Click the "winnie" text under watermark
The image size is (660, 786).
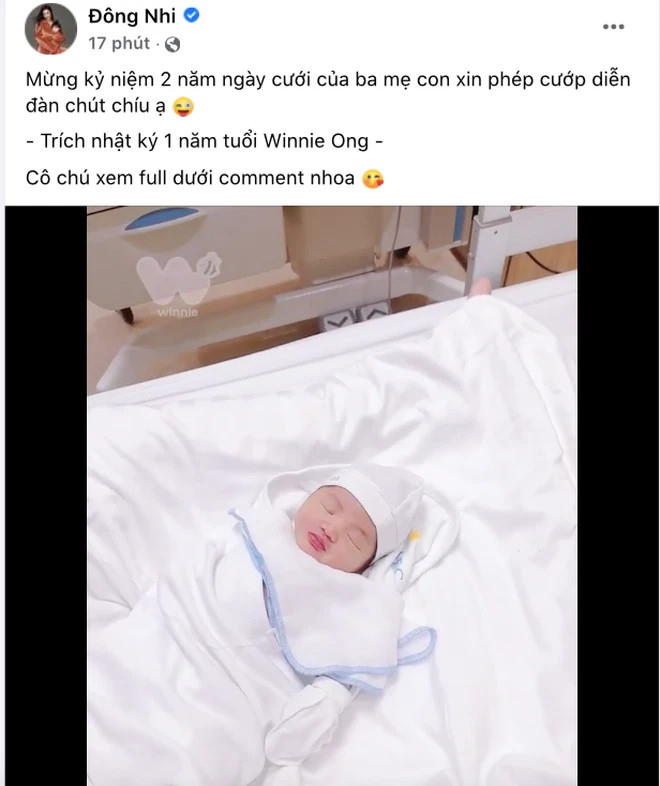point(177,312)
